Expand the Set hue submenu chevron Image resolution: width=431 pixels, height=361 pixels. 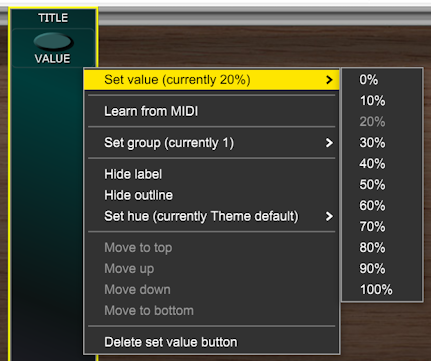[329, 216]
